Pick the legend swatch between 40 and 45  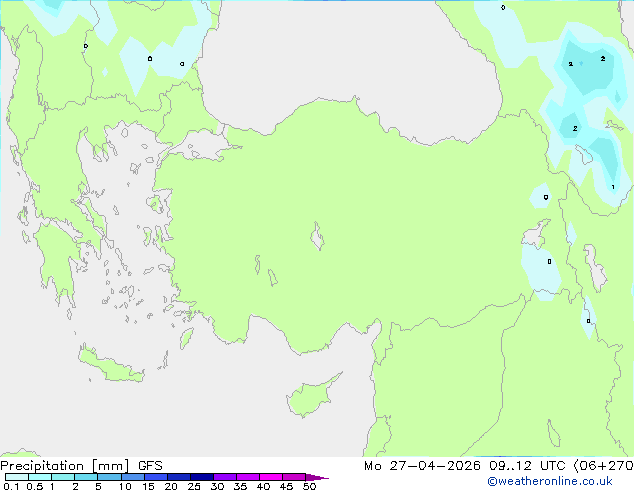[271, 477]
